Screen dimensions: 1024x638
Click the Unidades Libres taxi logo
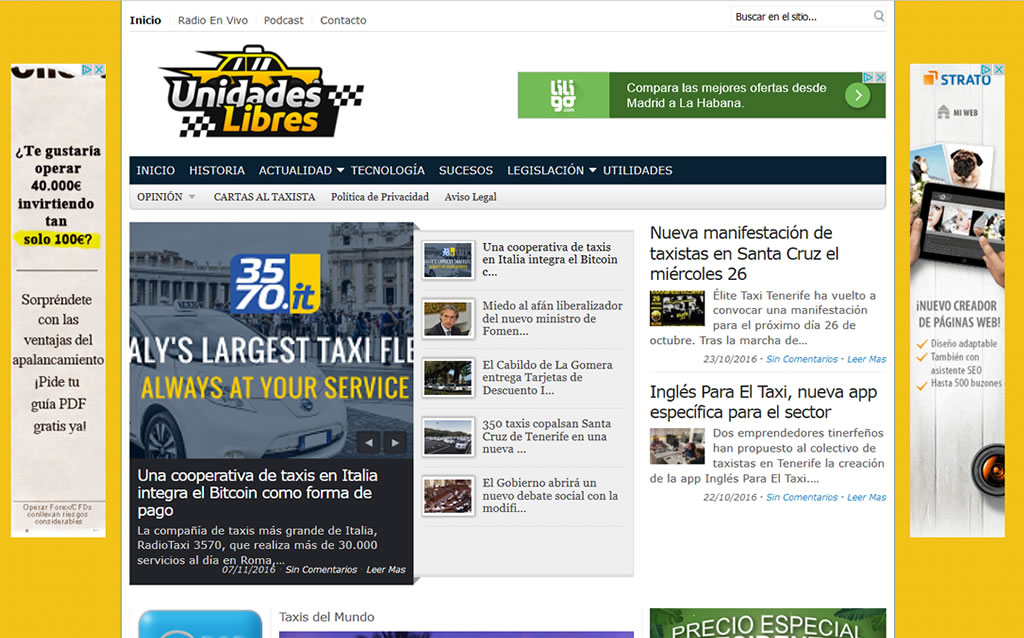[x=262, y=93]
